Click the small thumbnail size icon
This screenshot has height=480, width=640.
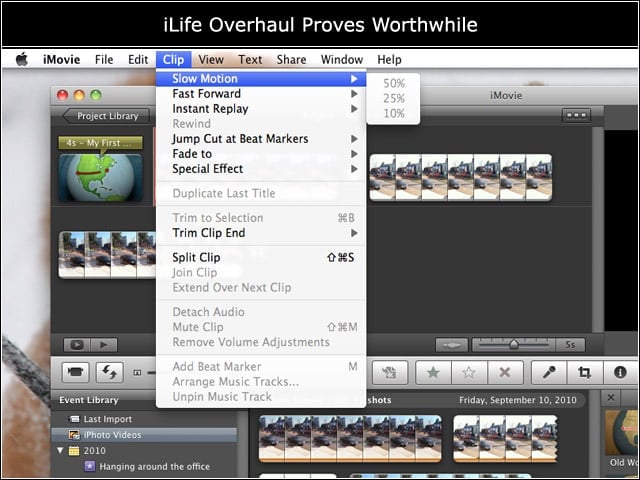click(137, 373)
